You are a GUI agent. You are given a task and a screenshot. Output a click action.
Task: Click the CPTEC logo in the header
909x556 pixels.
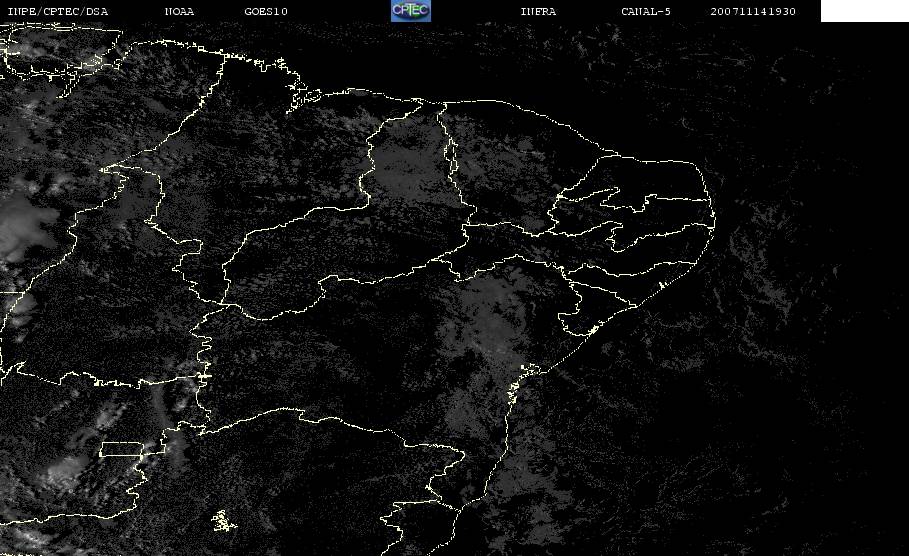(410, 11)
